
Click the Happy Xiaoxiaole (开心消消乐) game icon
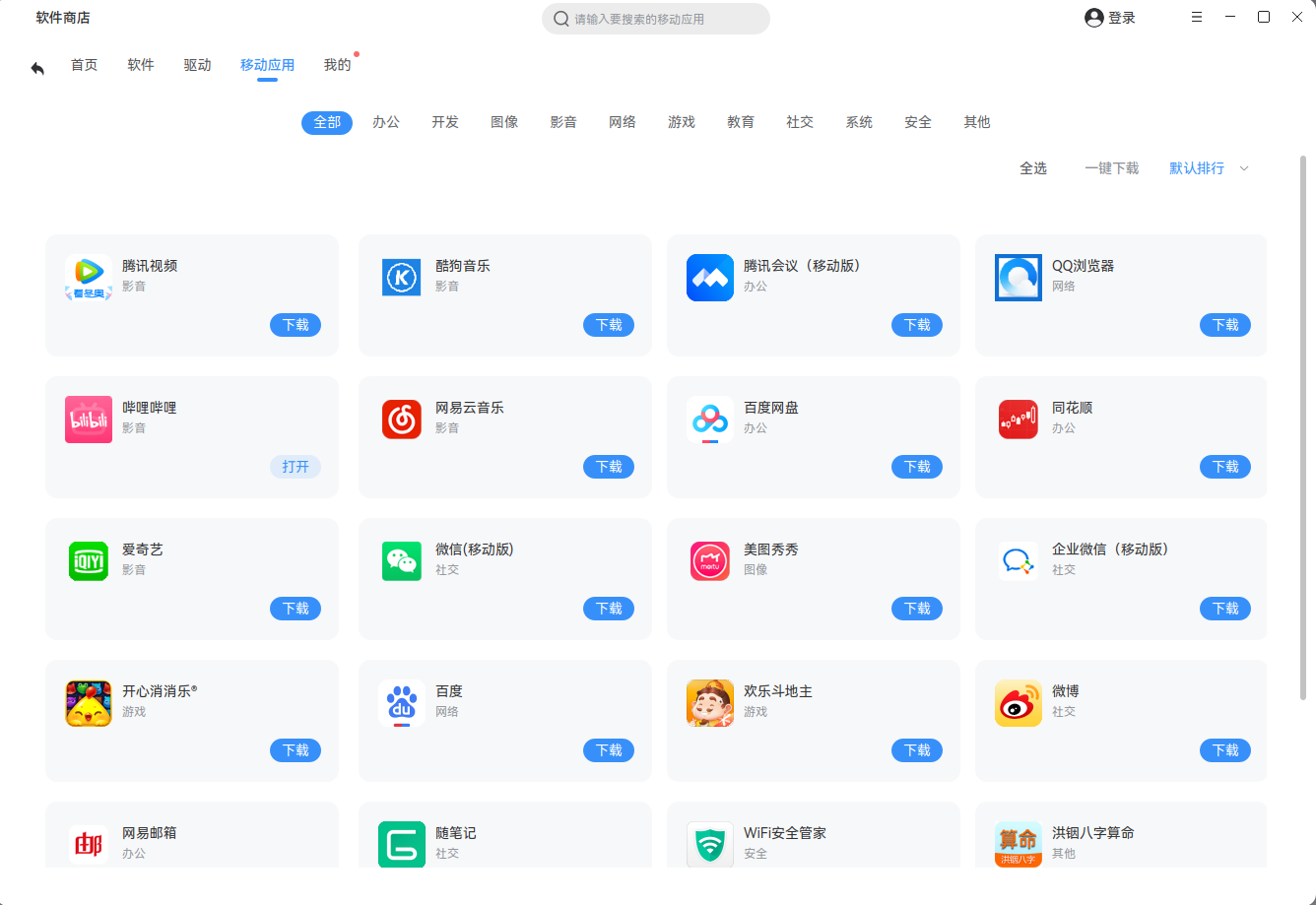89,703
